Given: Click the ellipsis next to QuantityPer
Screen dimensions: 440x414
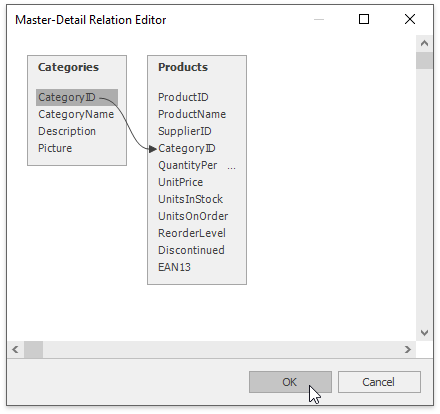Looking at the screenshot, I should pyautogui.click(x=231, y=168).
